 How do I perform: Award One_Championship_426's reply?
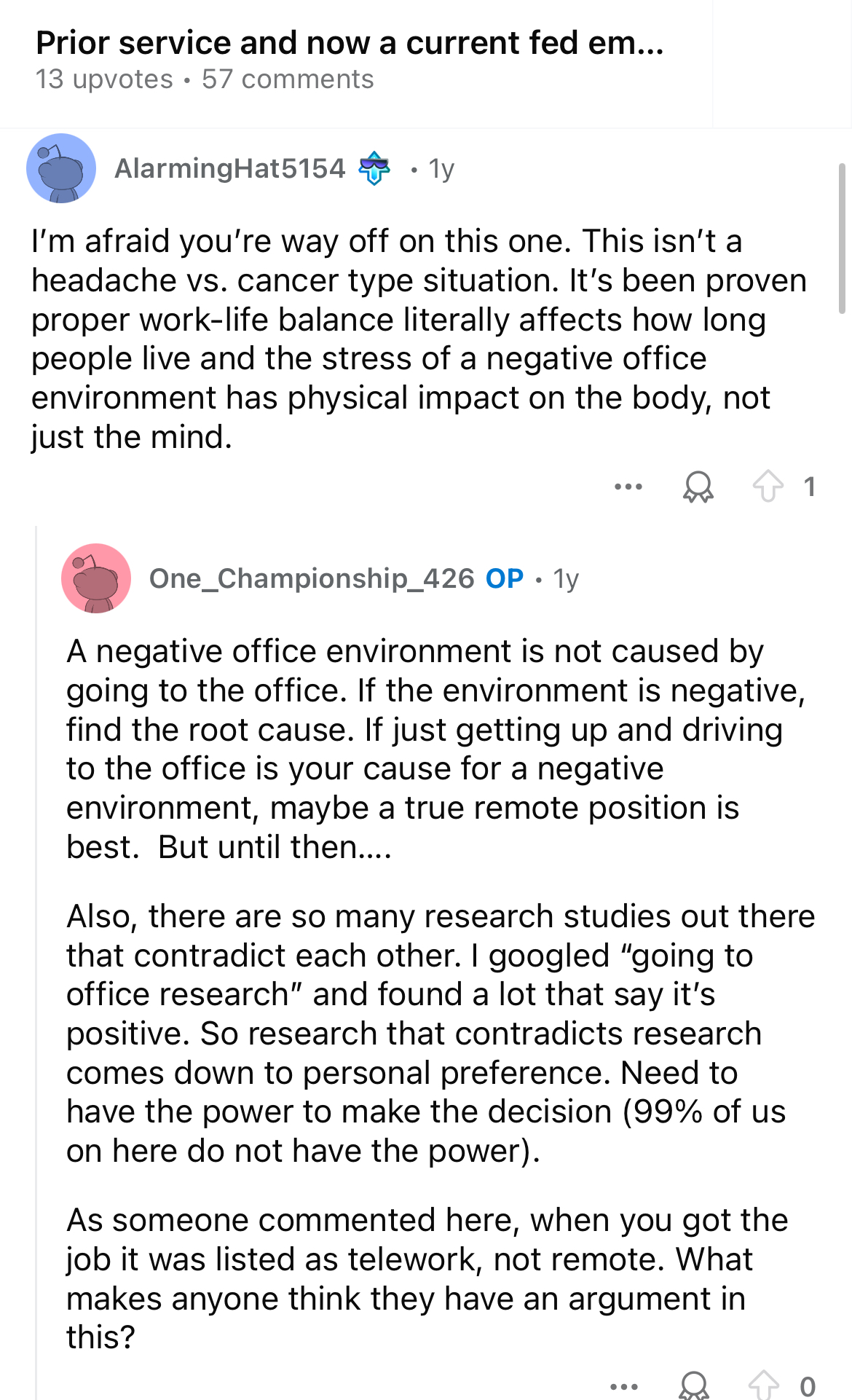coord(693,1385)
